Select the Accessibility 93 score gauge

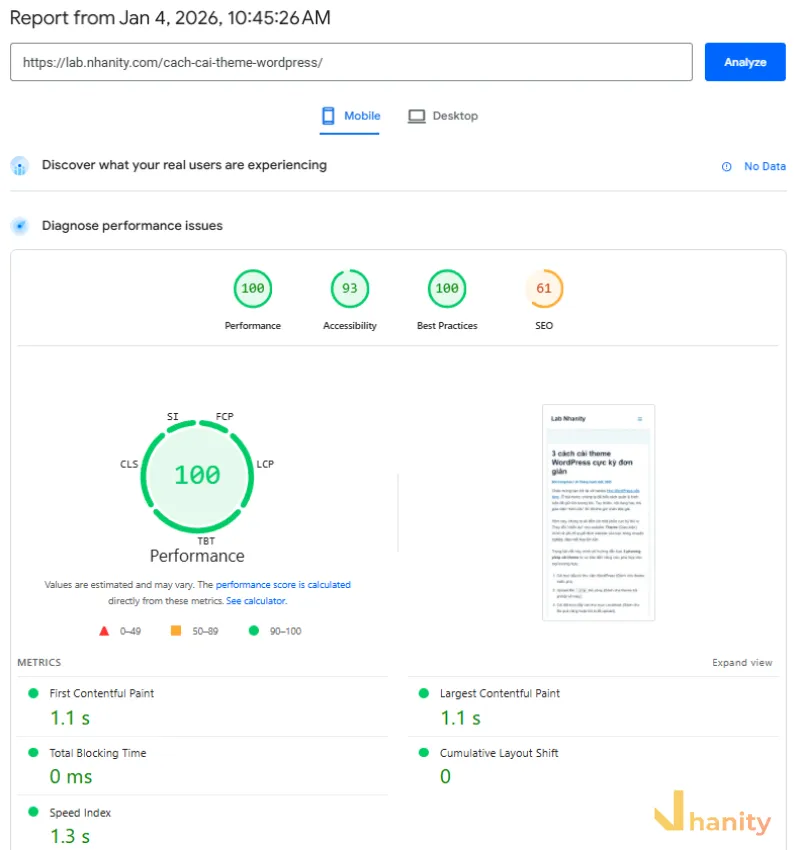350,288
